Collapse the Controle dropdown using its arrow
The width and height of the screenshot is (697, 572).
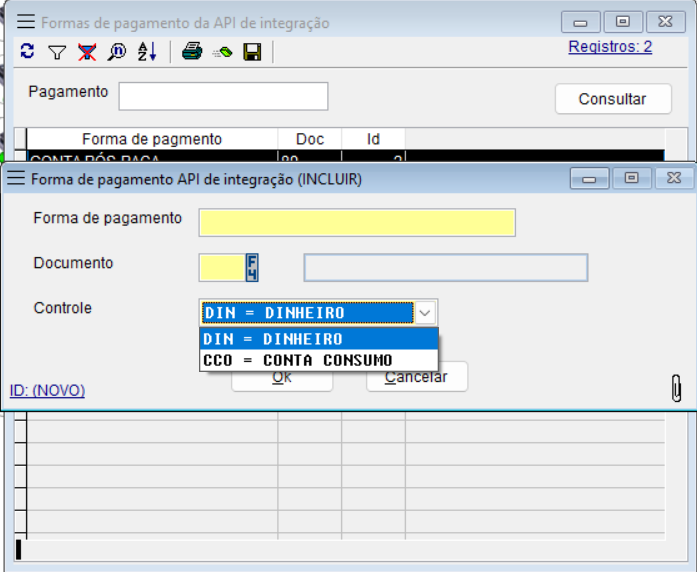point(425,313)
